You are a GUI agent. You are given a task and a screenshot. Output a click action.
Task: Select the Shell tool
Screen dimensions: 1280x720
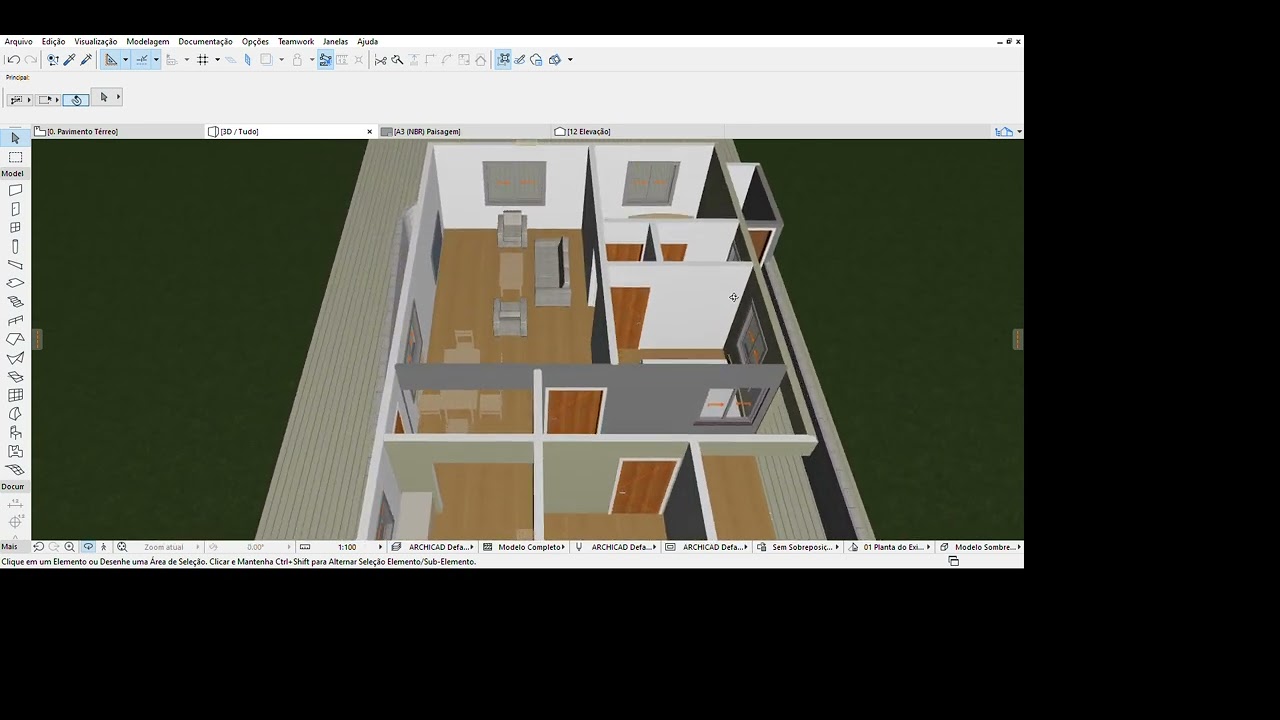(15, 358)
